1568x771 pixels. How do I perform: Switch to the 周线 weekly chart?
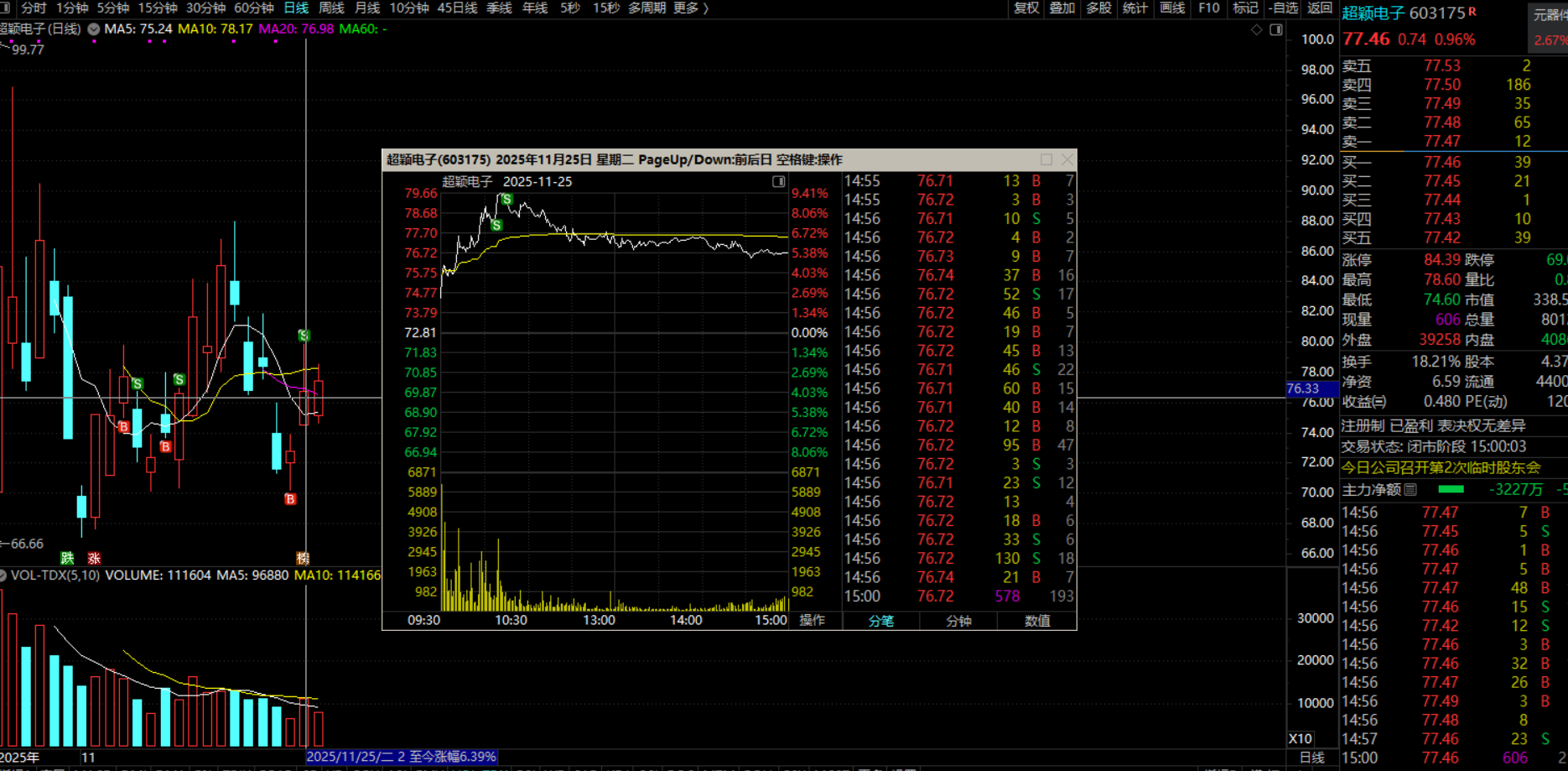coord(332,8)
